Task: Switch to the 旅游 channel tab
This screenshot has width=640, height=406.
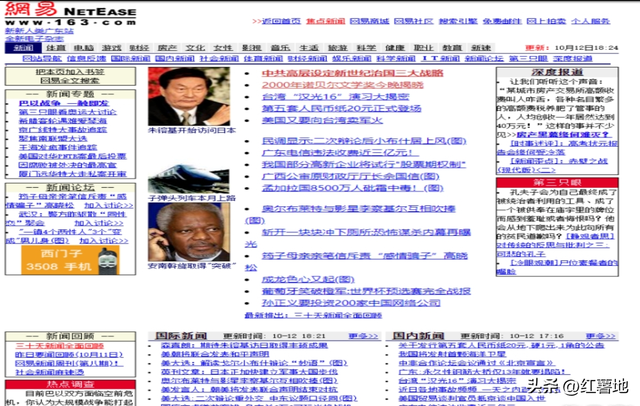Action: pyautogui.click(x=338, y=48)
